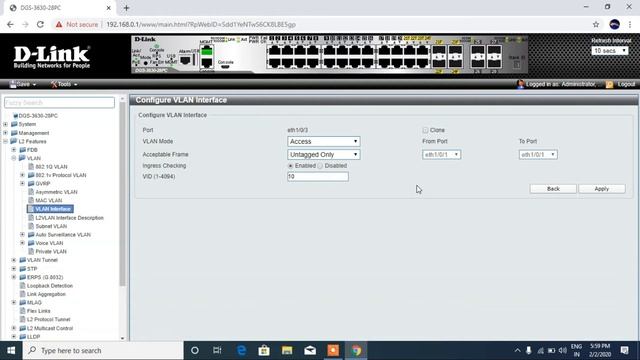Select Enabled for Ingress Checking
The image size is (640, 360).
coord(290,166)
